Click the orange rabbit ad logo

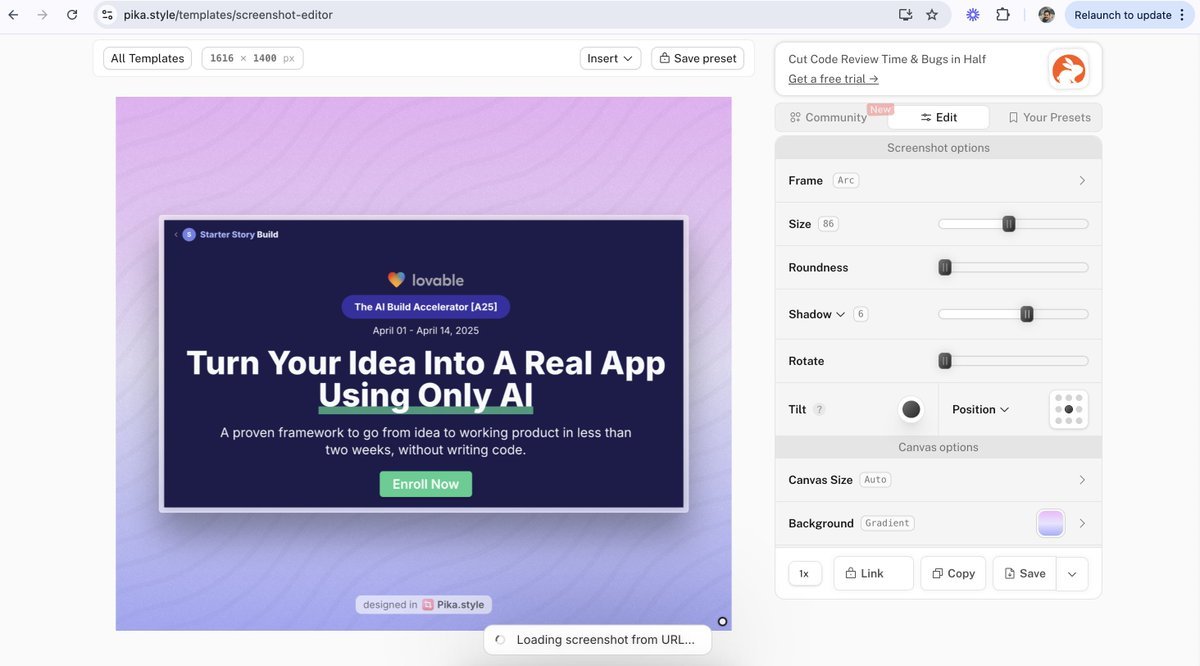point(1069,69)
